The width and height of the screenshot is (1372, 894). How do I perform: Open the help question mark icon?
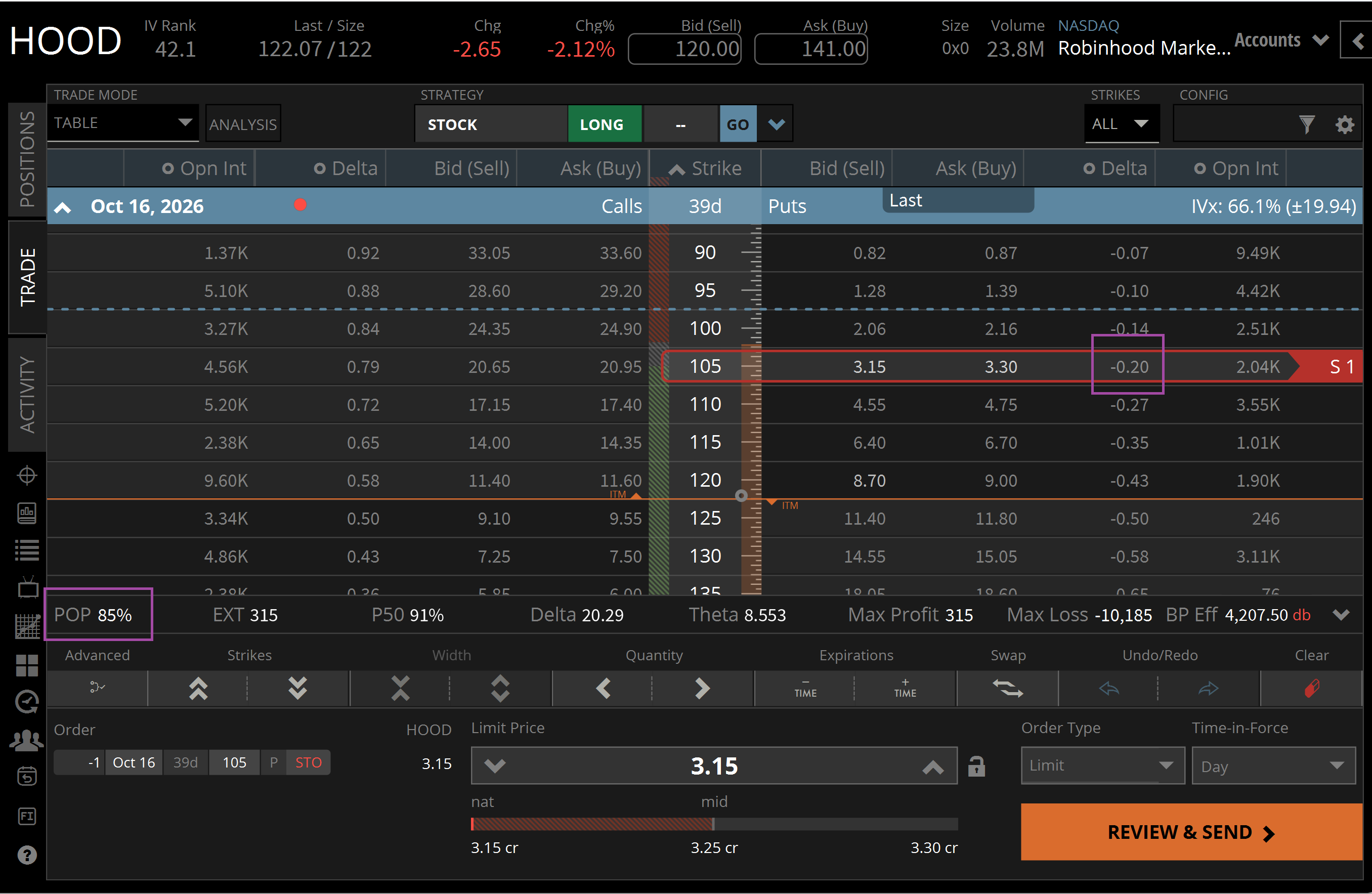coord(27,855)
